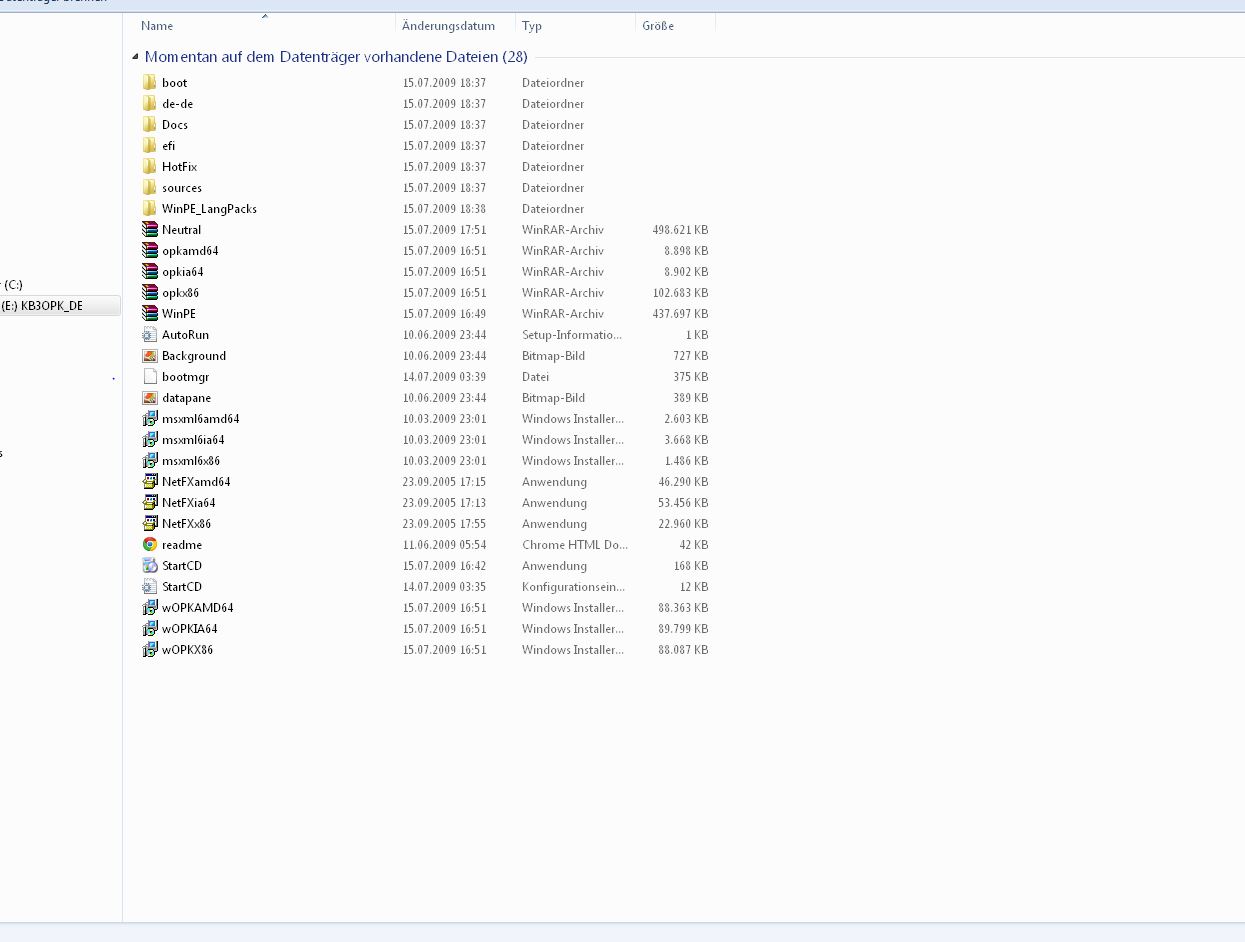Select the efi folder icon
Viewport: 1245px width, 942px height.
(150, 146)
